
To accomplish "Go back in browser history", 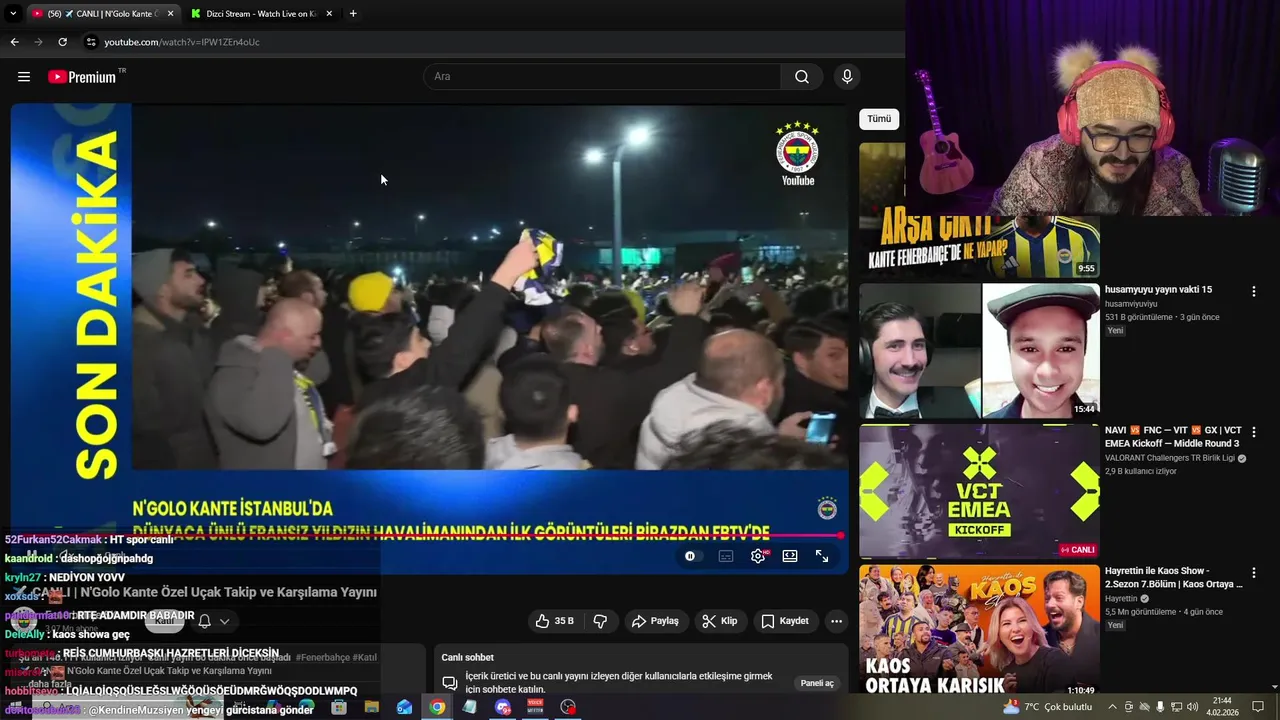I will click(14, 42).
